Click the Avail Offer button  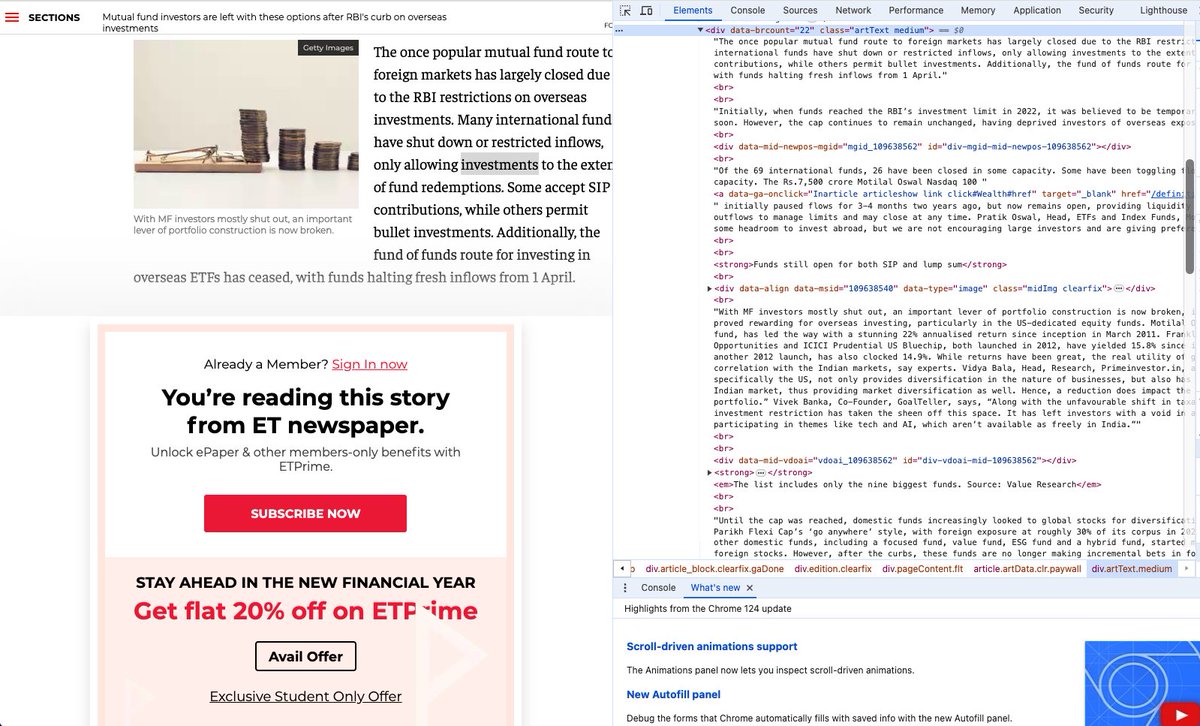[x=305, y=656]
